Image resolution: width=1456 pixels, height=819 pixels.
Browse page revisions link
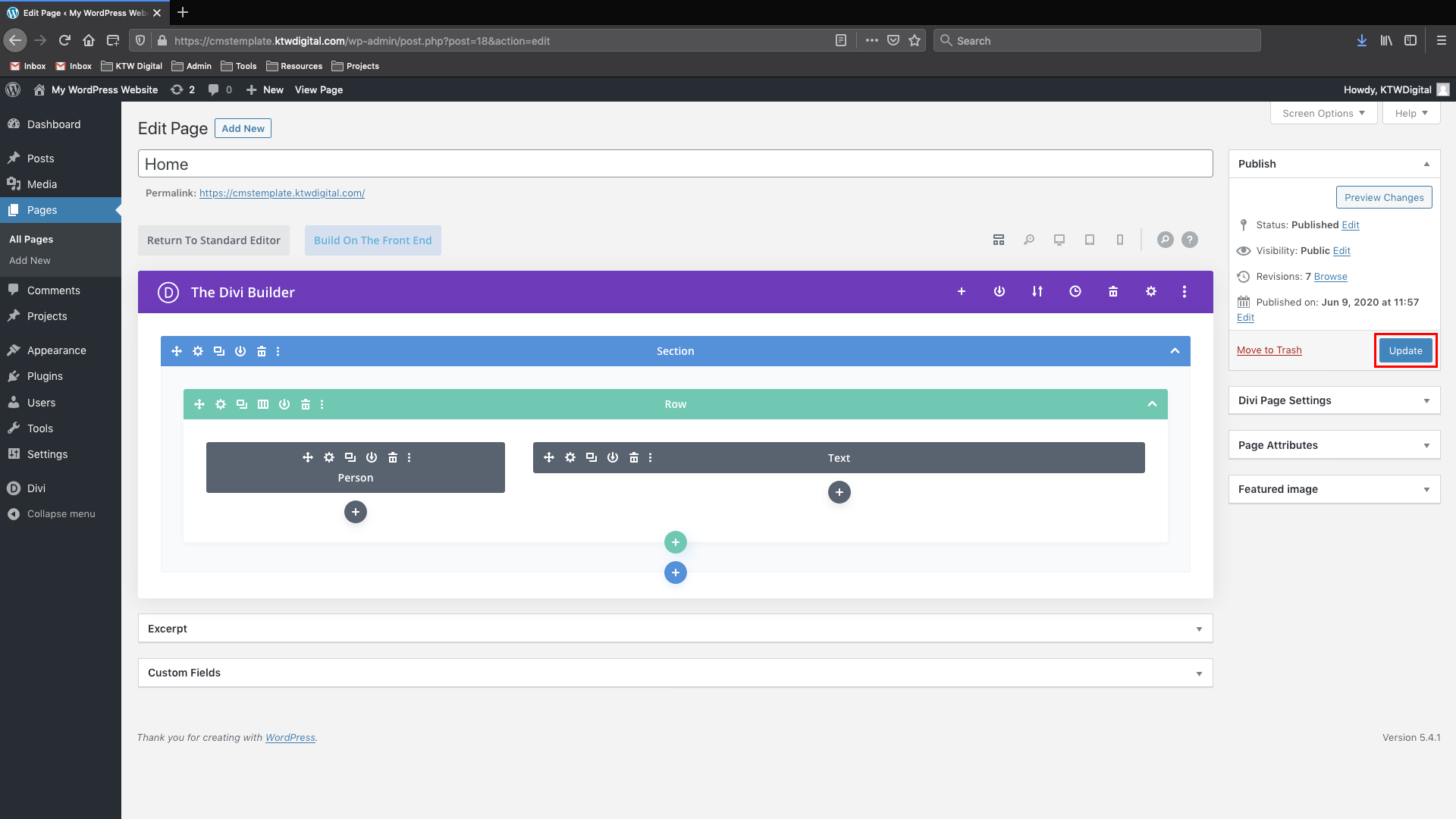click(x=1330, y=277)
